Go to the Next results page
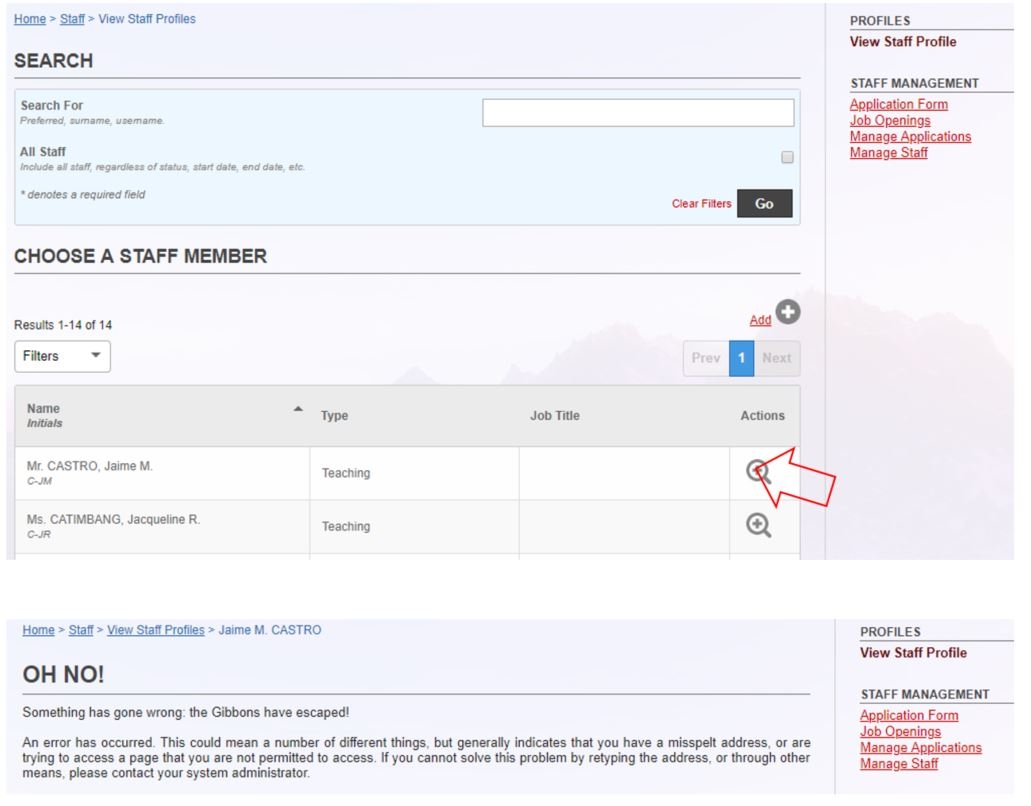1031x806 pixels. [777, 358]
